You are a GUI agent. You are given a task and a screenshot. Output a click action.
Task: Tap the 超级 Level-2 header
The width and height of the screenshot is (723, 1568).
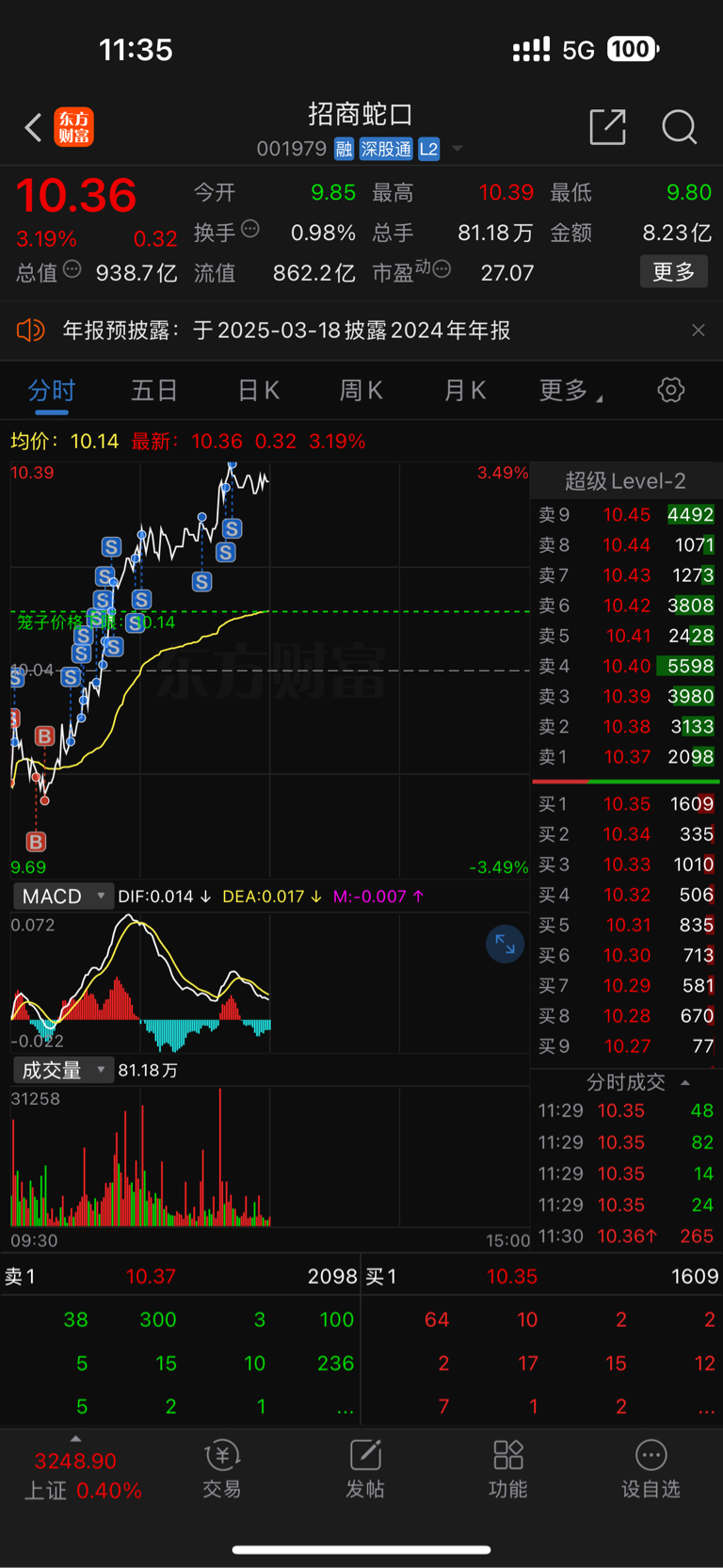click(x=625, y=481)
